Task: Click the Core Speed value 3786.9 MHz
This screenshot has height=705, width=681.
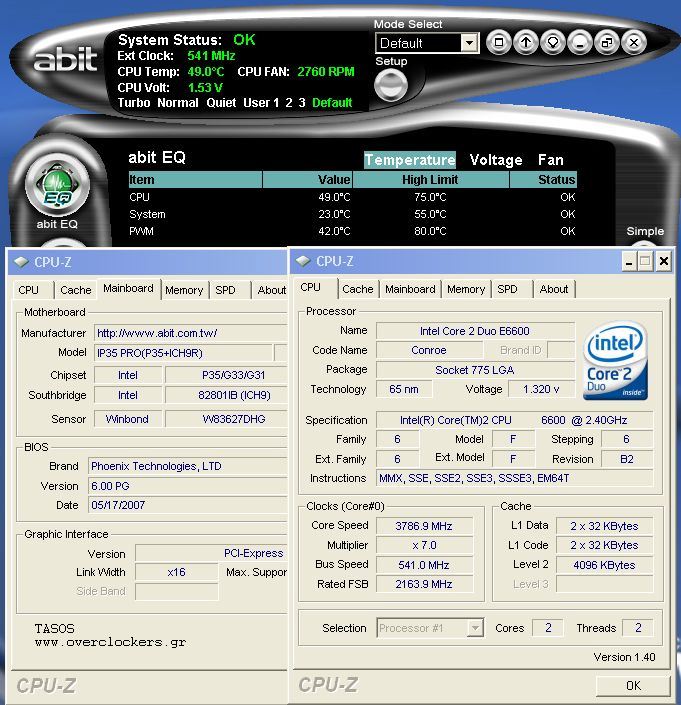Action: click(424, 526)
